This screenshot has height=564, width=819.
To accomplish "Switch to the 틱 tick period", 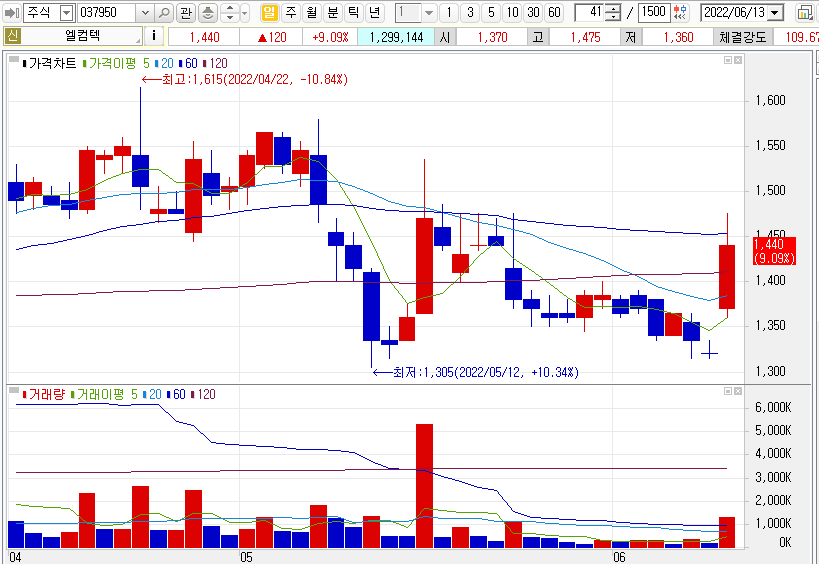I will tap(354, 12).
